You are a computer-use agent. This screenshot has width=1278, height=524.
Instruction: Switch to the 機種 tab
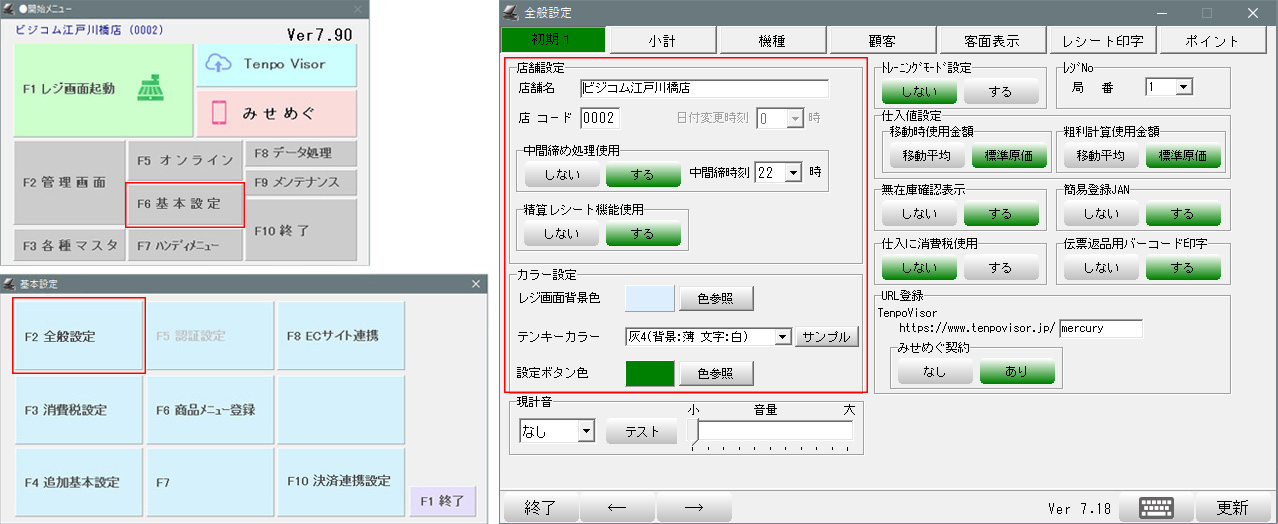771,40
